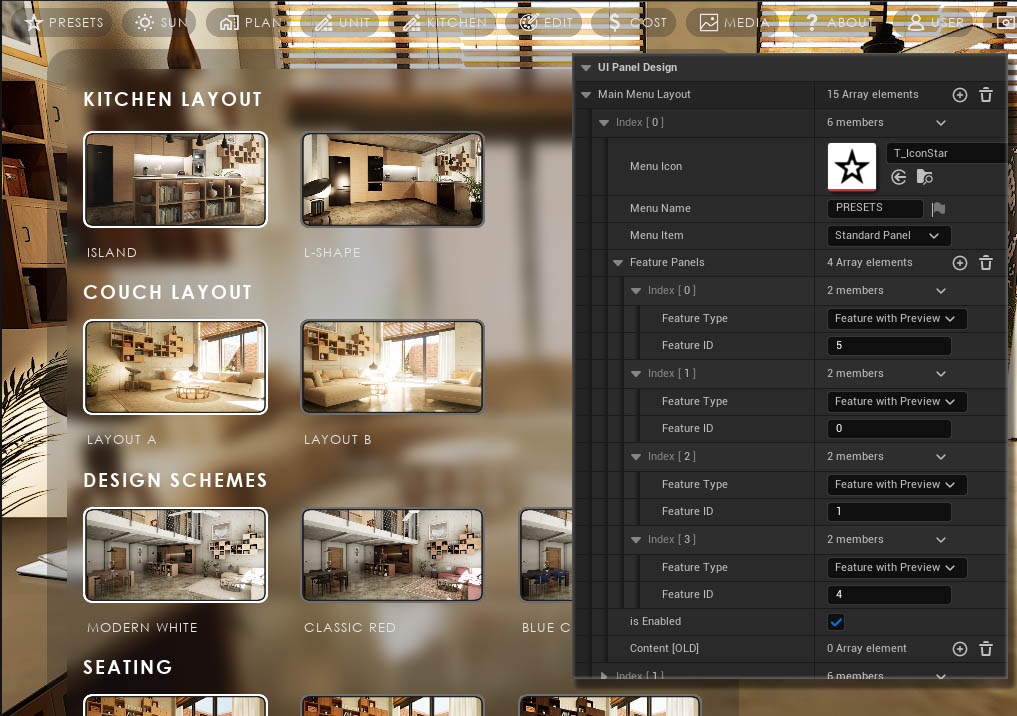Pick the MODERN WHITE design scheme

(x=175, y=555)
